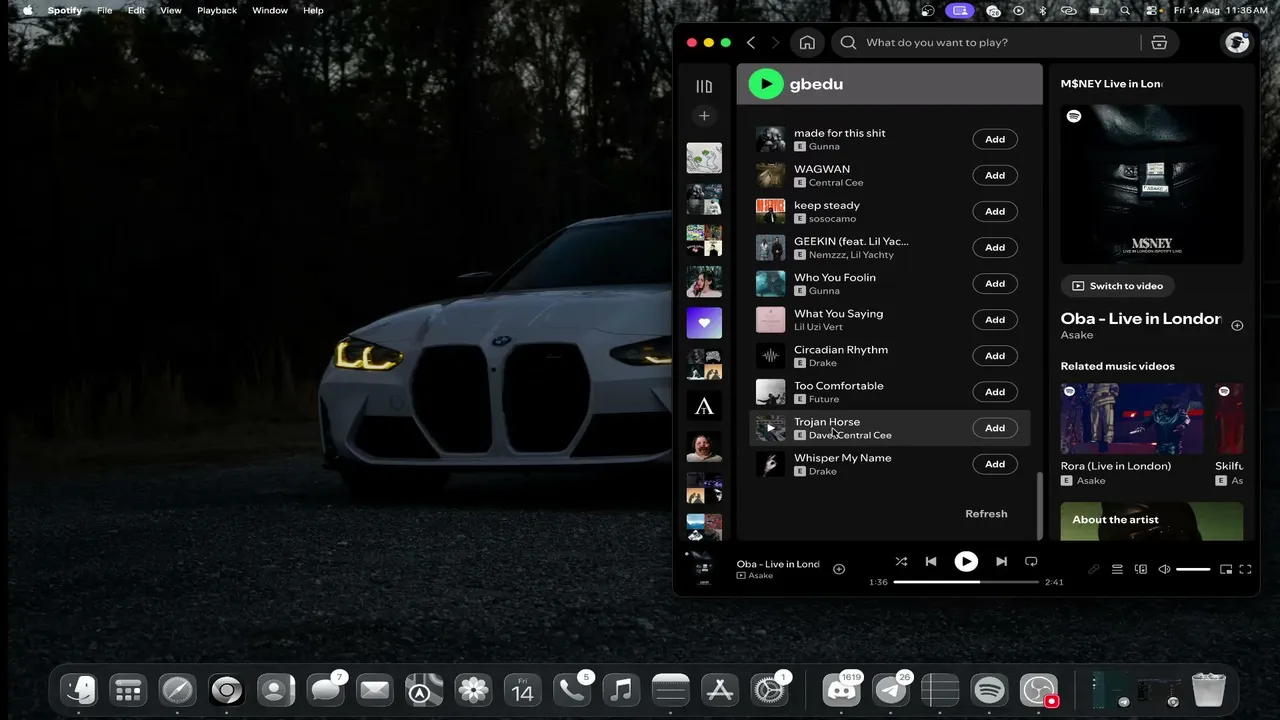Add 'keep steady' to the playlist

tap(995, 212)
